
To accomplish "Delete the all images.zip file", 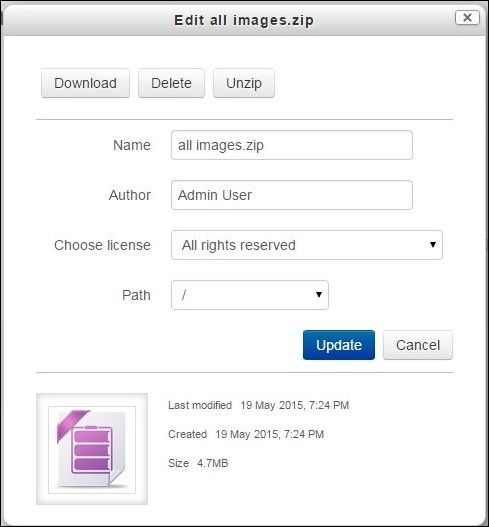I will 171,83.
